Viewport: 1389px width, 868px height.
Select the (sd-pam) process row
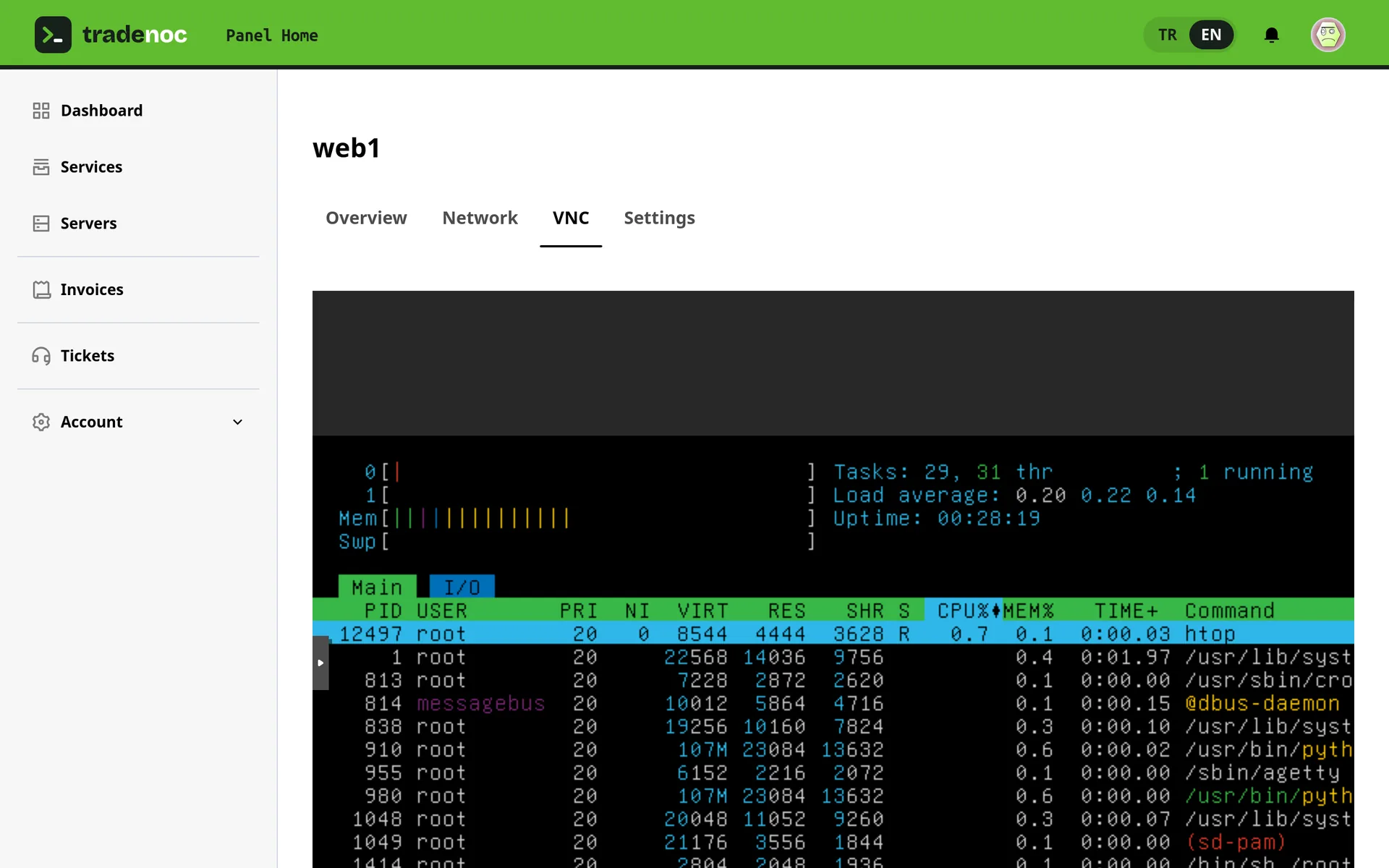tap(833, 842)
